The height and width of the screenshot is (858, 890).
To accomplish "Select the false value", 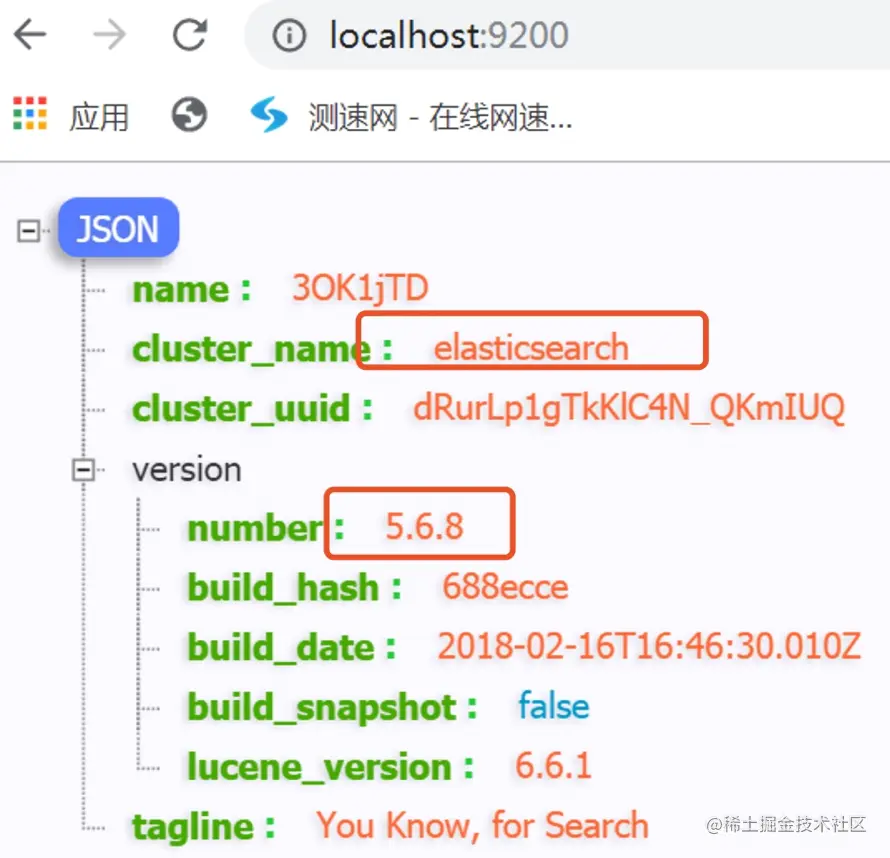I will coord(553,706).
